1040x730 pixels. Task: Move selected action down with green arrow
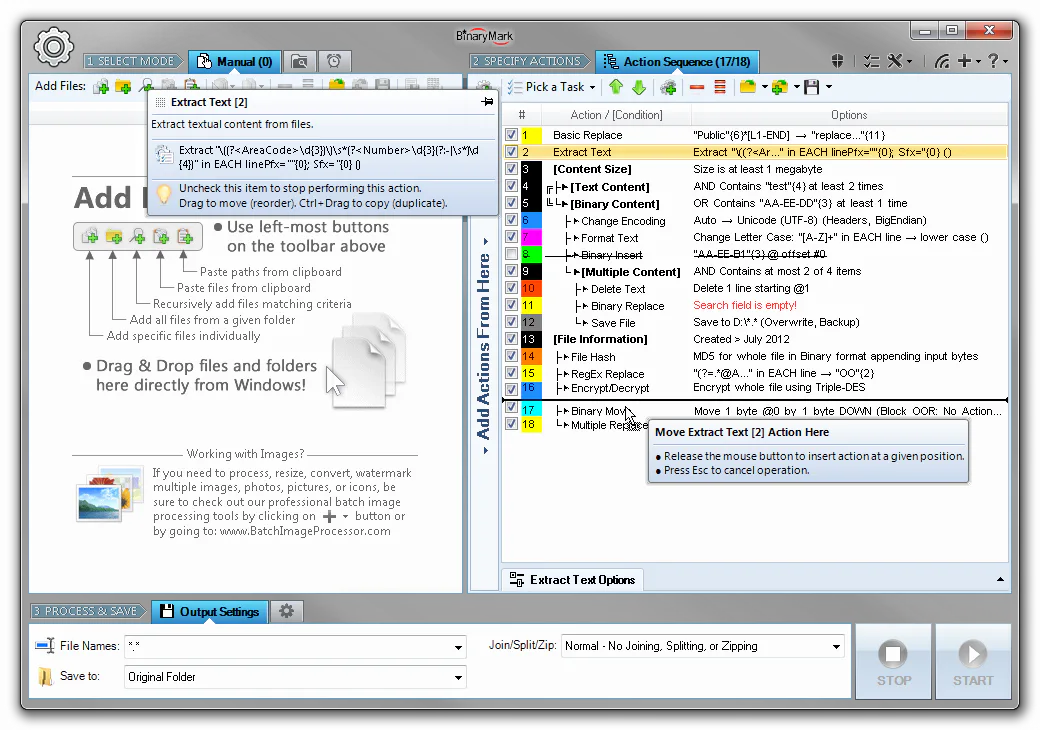pos(639,87)
